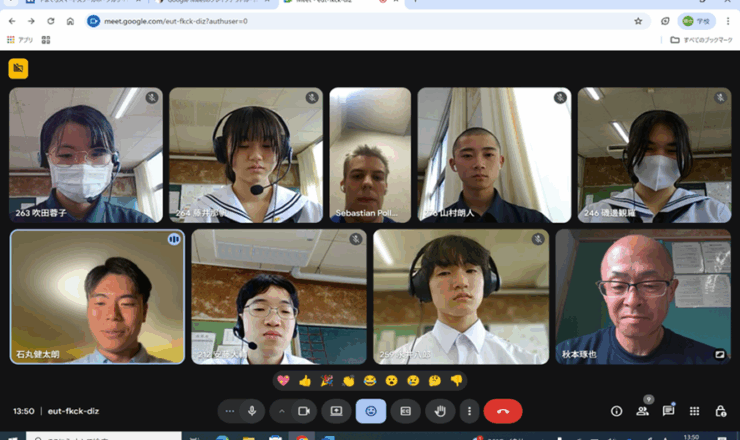
Task: Send the thinking face reaction
Action: pyautogui.click(x=435, y=381)
